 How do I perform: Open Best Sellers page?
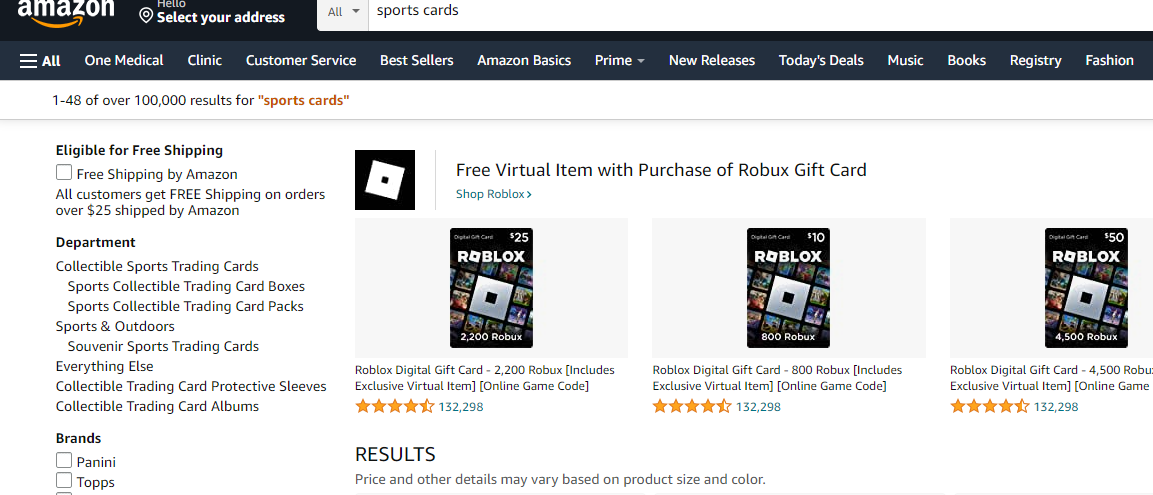pos(416,61)
